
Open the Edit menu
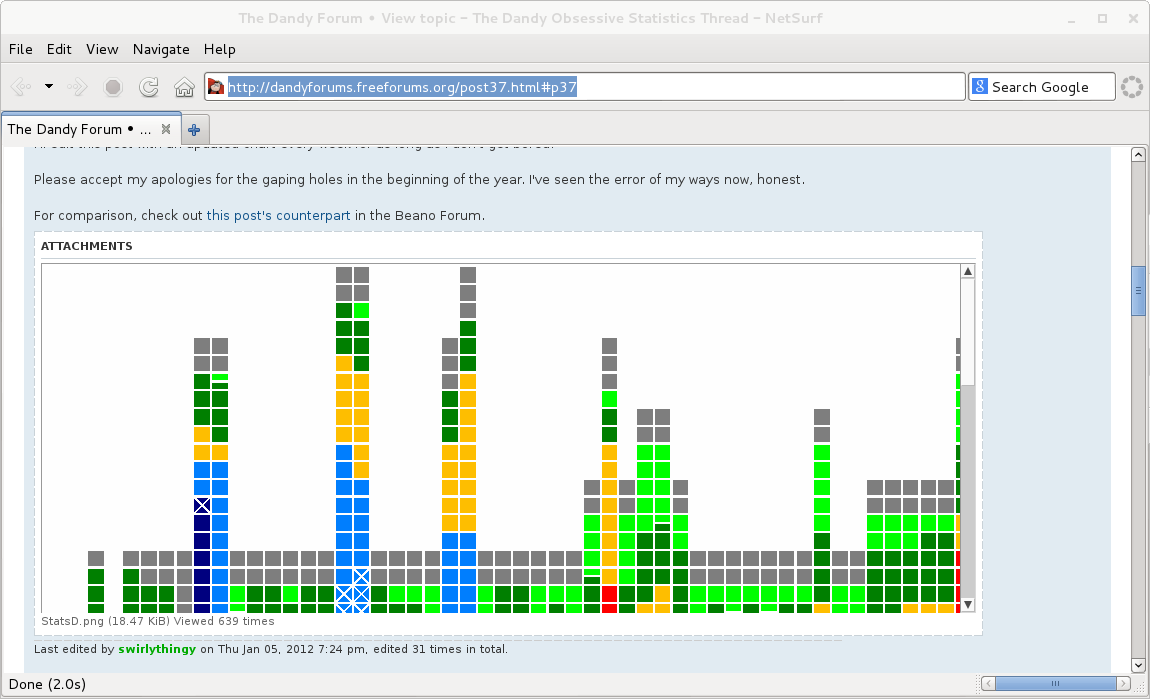click(x=59, y=49)
